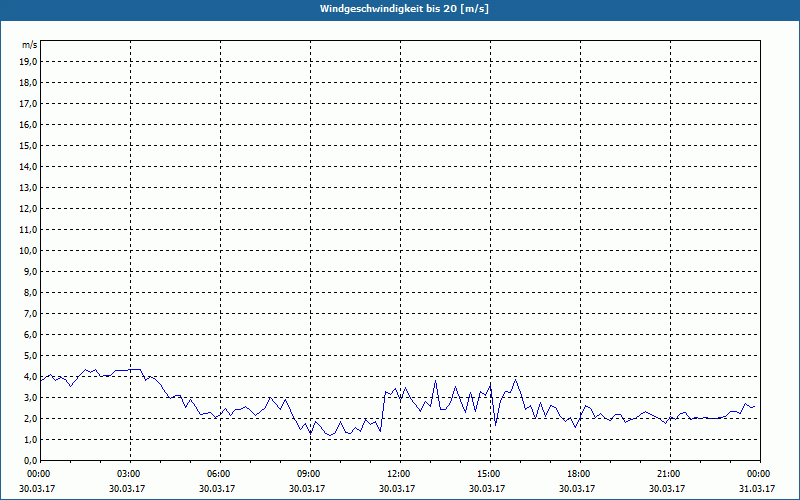Click the "17,0" y-axis label
This screenshot has width=800, height=500.
[28, 104]
